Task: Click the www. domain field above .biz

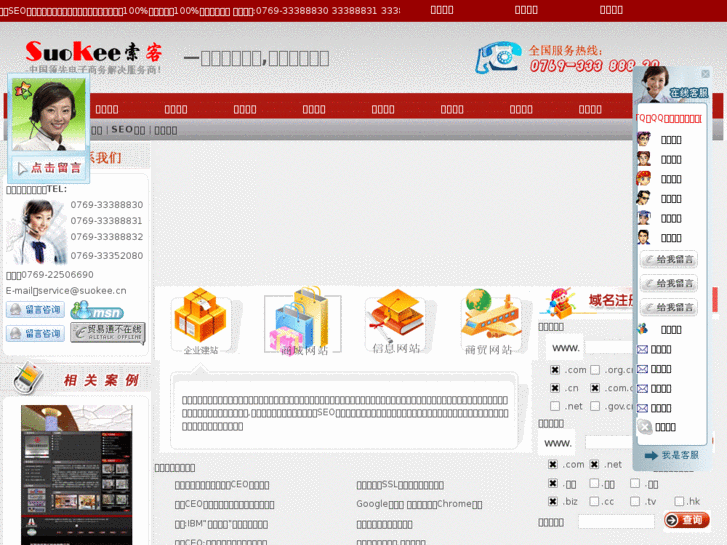Action: click(609, 442)
